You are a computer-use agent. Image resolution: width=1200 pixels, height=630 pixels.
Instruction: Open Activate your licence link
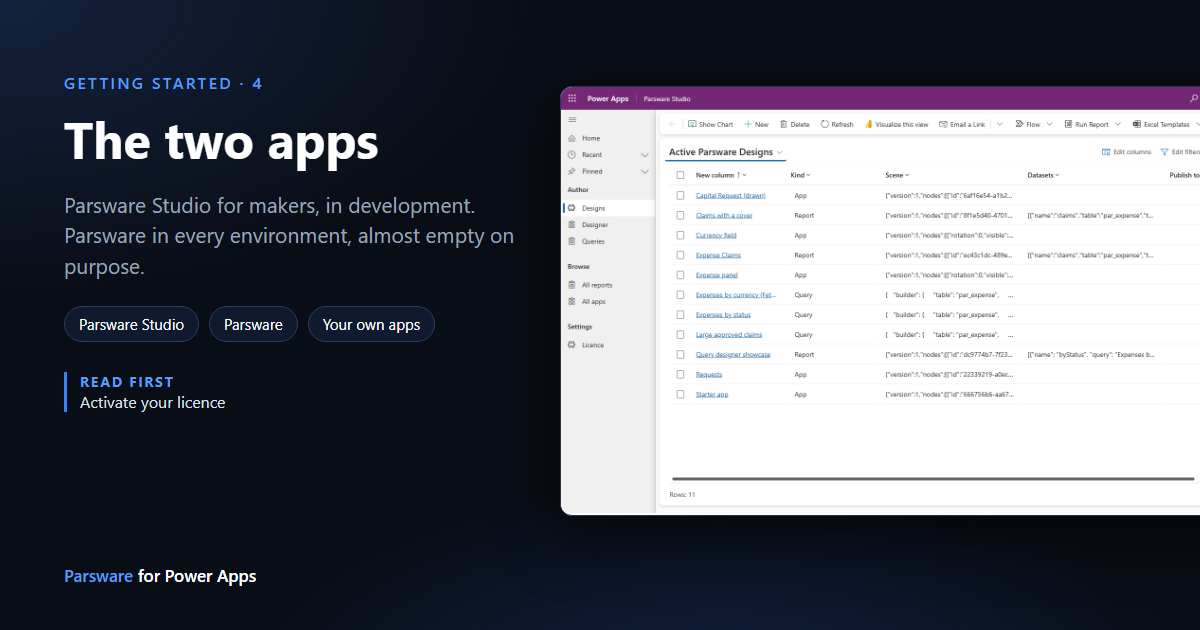click(x=153, y=403)
